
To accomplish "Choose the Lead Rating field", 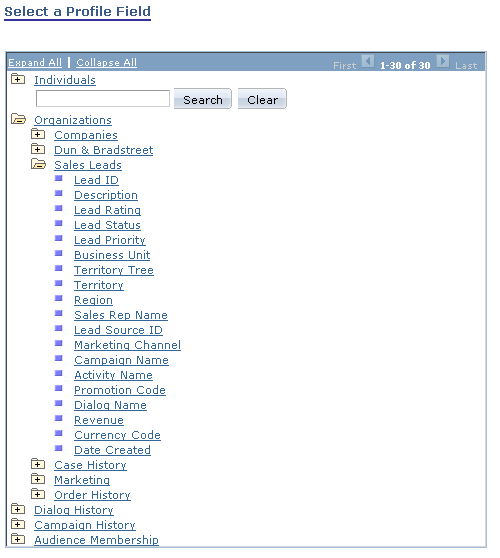I will [107, 210].
